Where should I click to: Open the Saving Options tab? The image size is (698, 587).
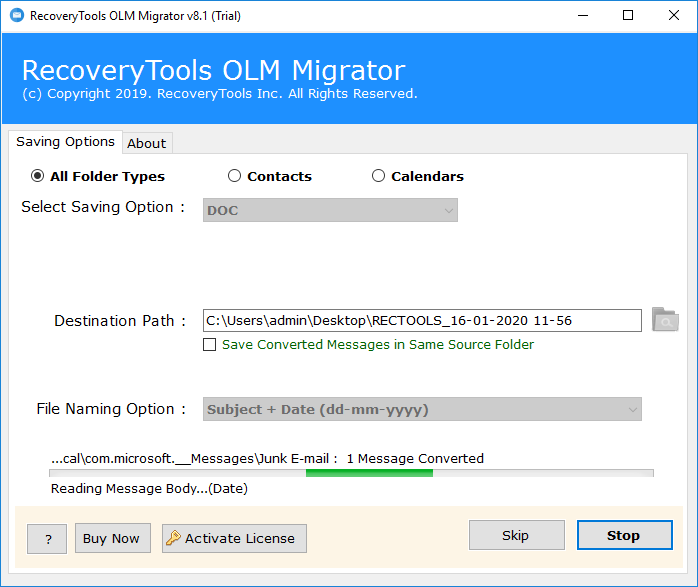[65, 142]
